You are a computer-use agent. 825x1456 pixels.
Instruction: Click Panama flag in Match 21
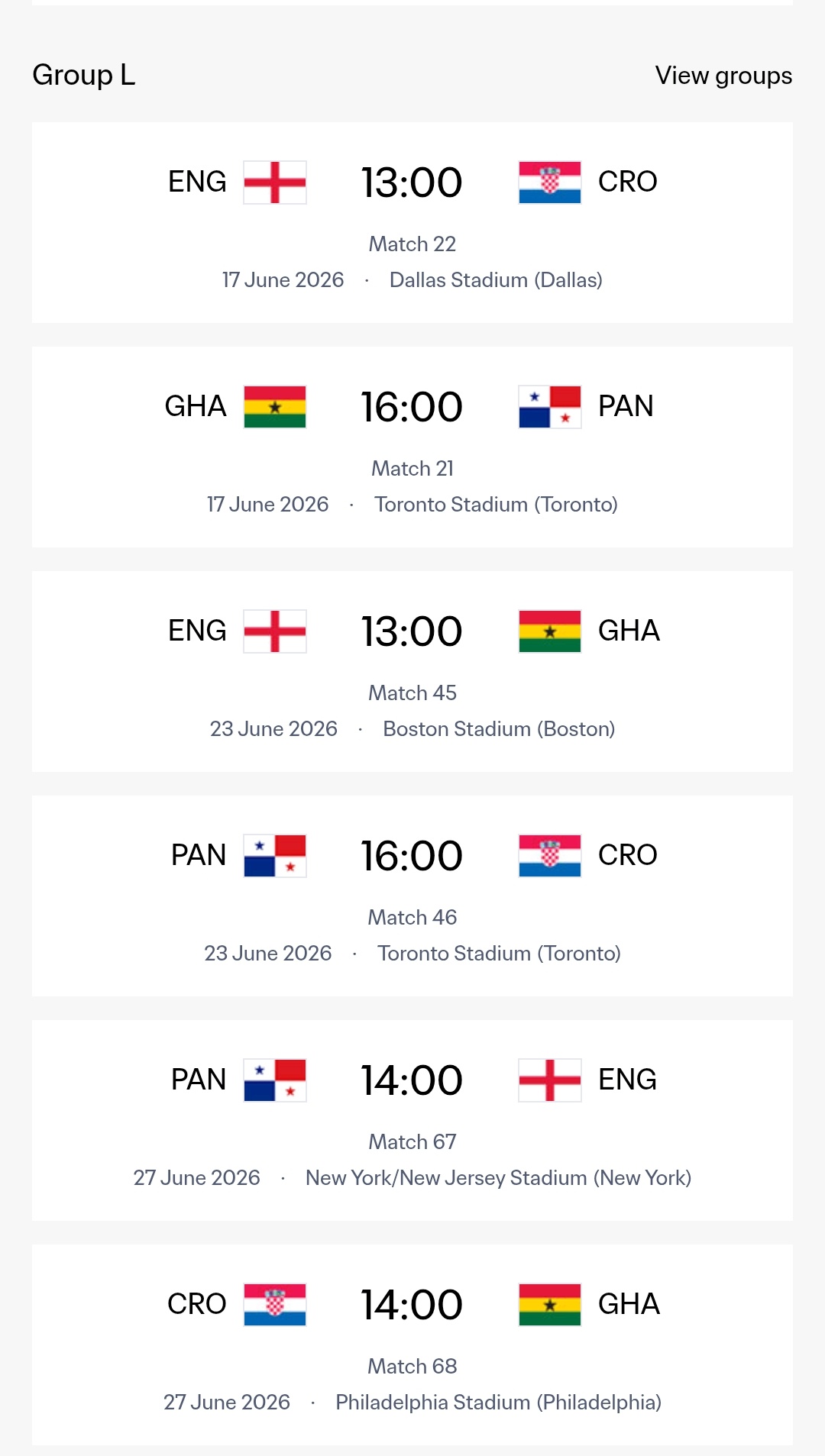pos(549,407)
